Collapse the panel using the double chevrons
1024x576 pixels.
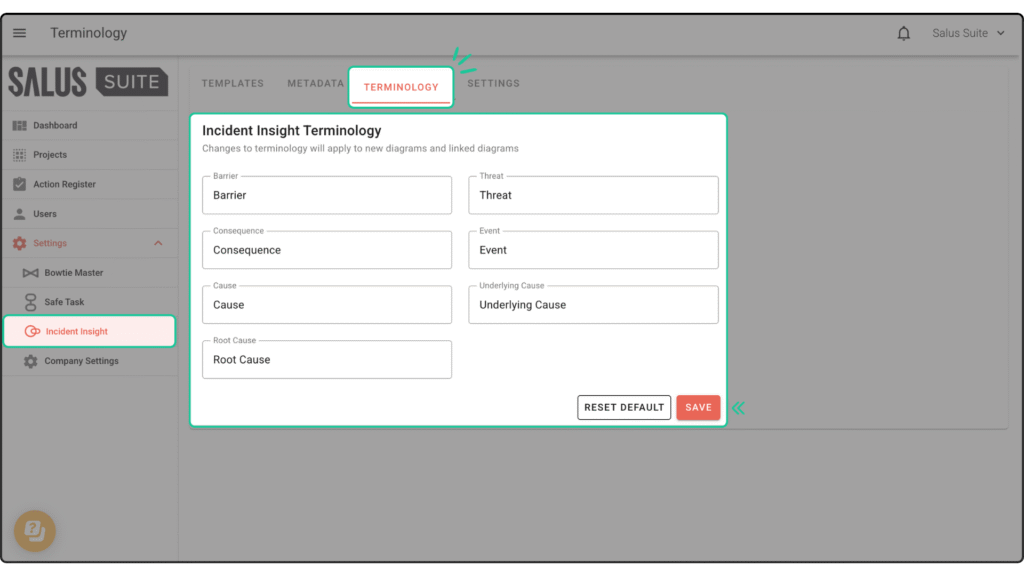pyautogui.click(x=737, y=407)
